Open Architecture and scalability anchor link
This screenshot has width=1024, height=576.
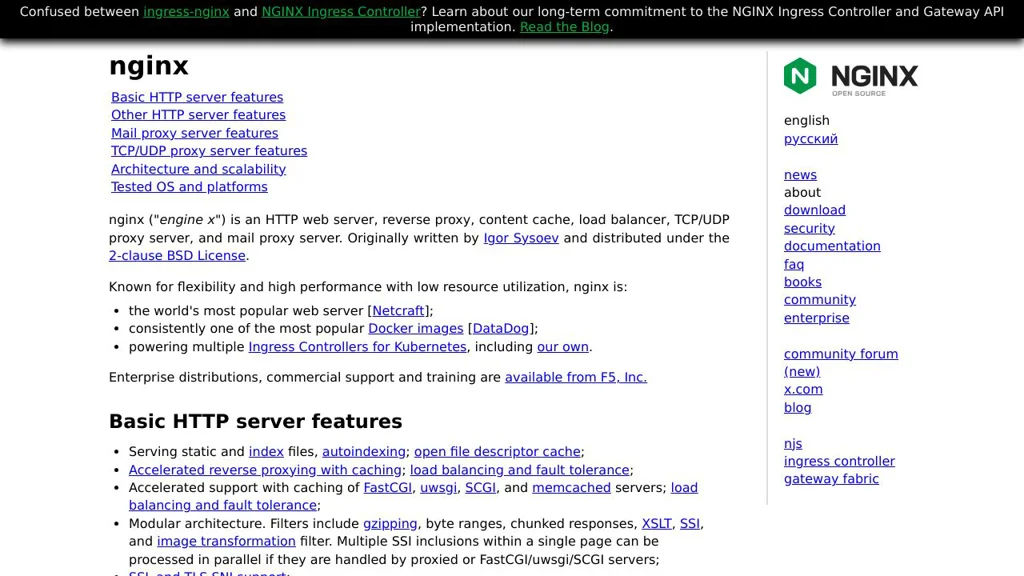199,168
